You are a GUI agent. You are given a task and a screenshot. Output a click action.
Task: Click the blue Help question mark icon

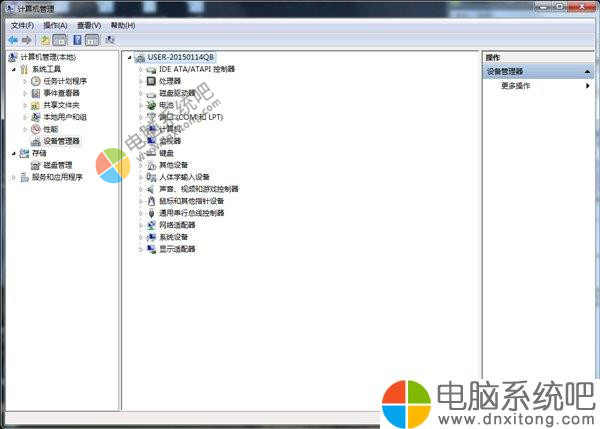coord(77,40)
